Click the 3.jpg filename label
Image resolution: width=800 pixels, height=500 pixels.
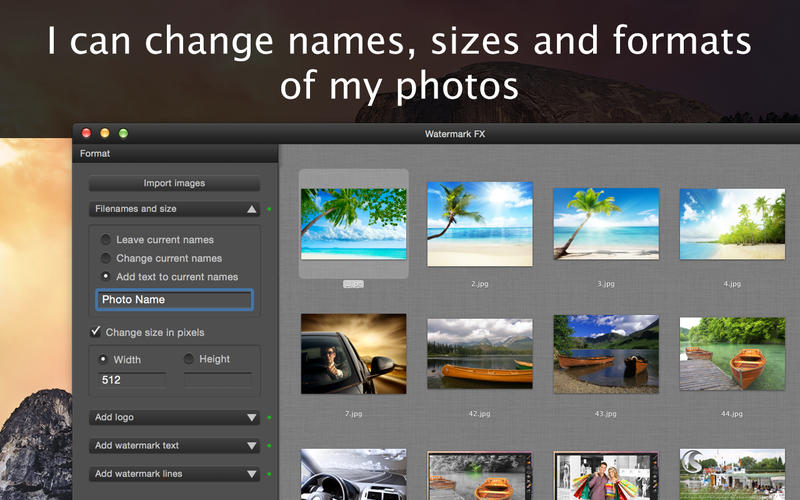click(606, 284)
